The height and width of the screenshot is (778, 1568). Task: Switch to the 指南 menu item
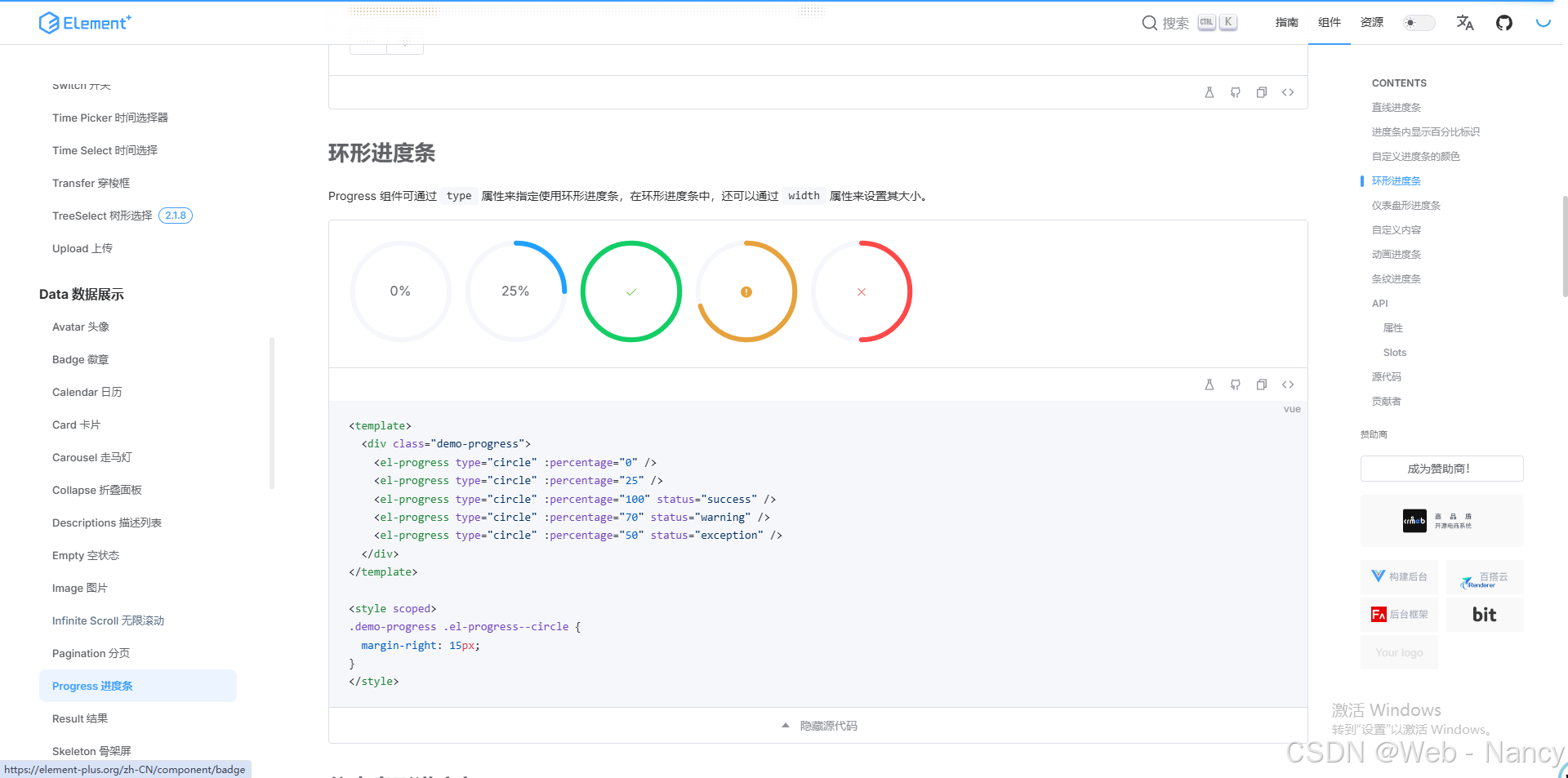pyautogui.click(x=1286, y=23)
